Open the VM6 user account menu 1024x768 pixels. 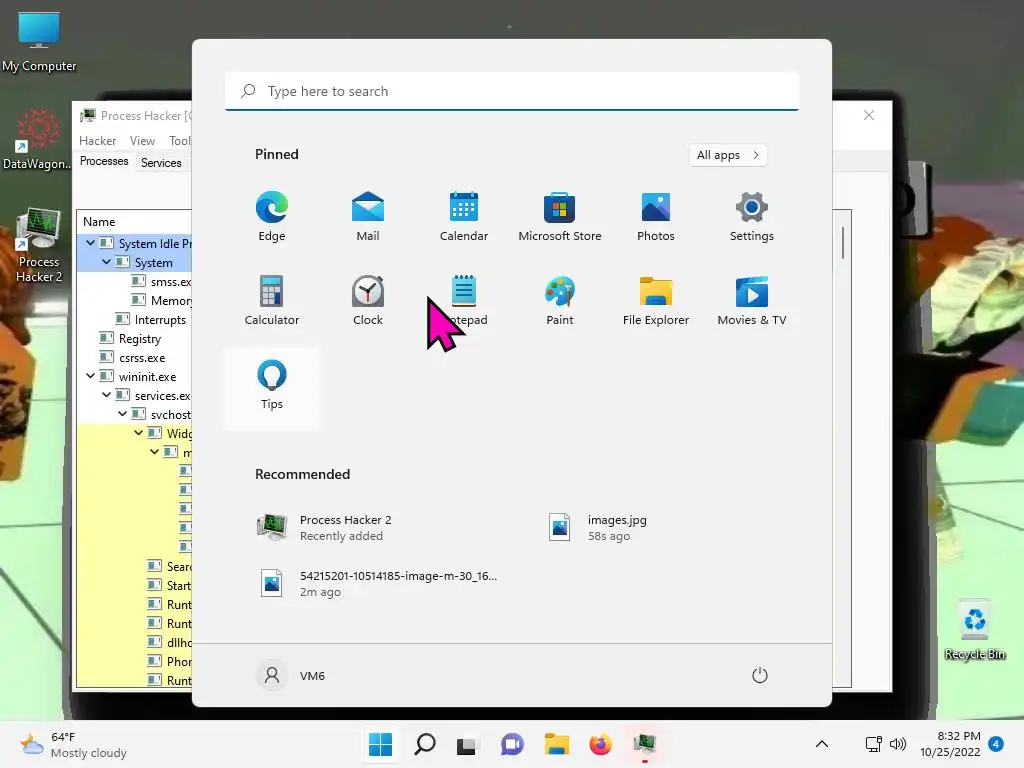point(291,675)
